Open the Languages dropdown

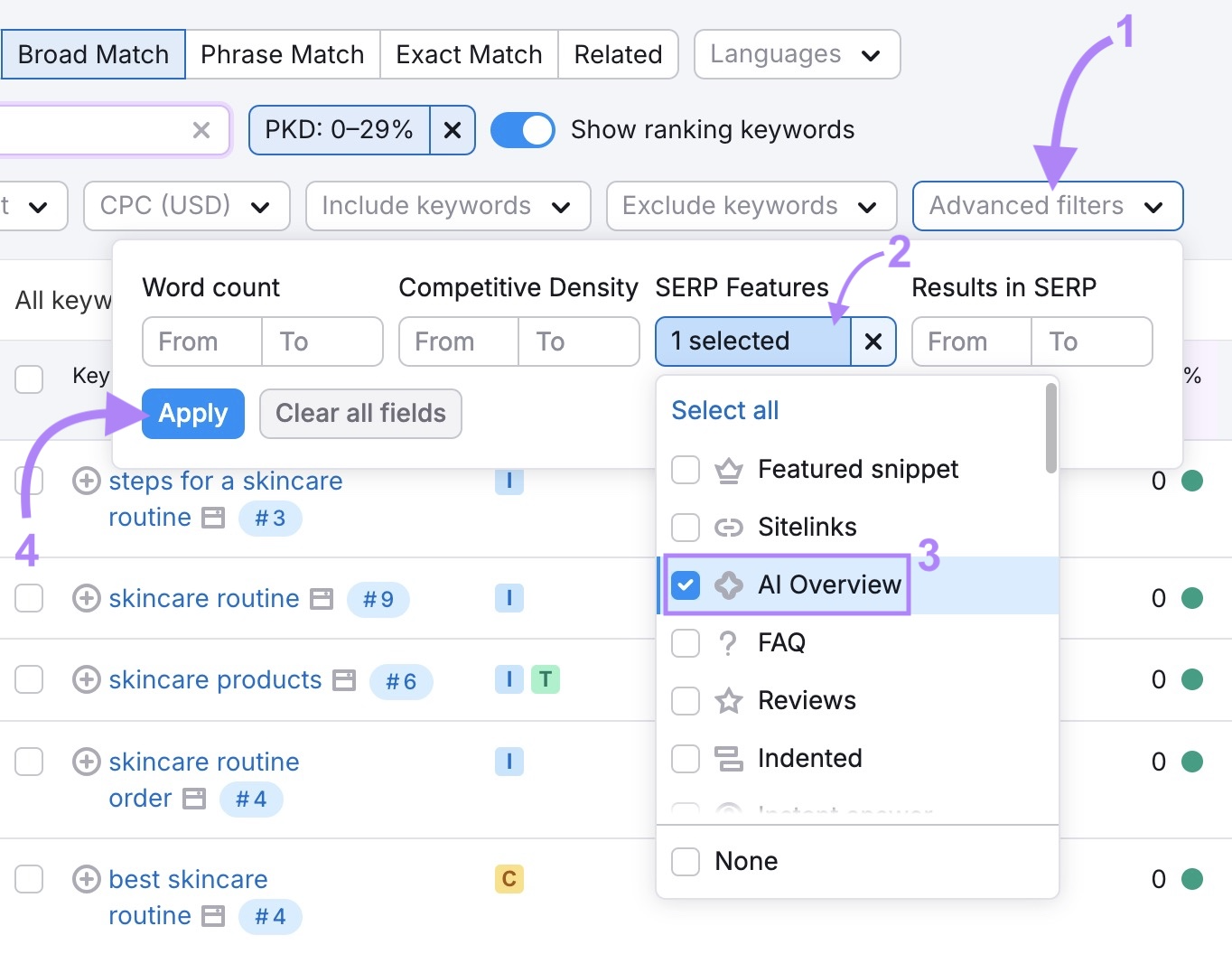pyautogui.click(x=796, y=54)
